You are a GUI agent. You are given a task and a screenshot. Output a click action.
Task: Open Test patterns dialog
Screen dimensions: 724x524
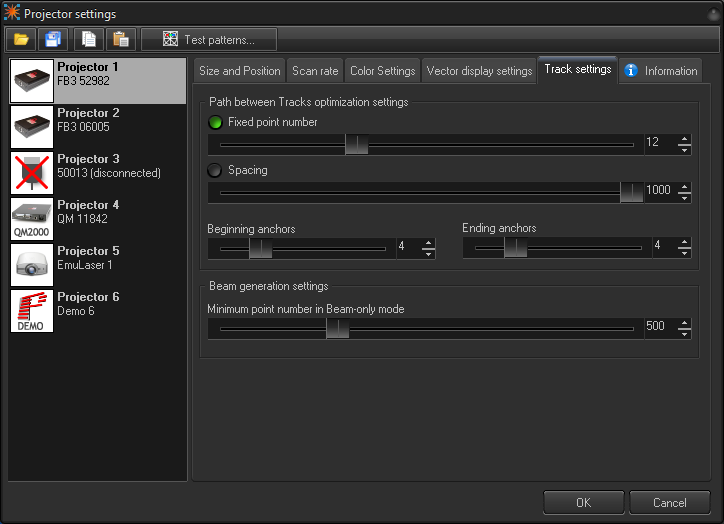(x=209, y=40)
